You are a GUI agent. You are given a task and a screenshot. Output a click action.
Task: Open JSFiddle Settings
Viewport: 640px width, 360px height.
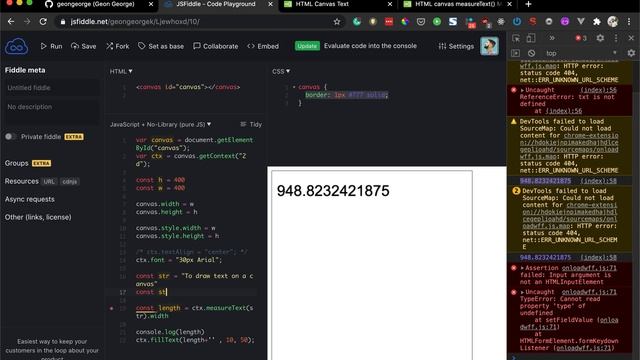[x=456, y=46]
